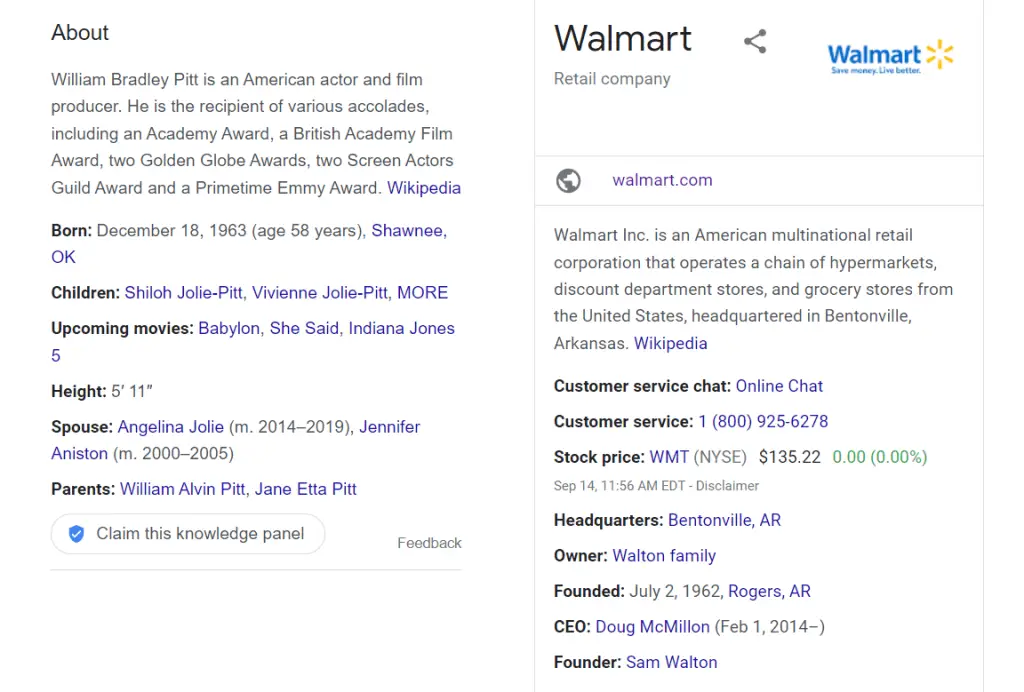The image size is (1024, 692).
Task: Click the globe icon next to walmart.com
Action: [568, 181]
